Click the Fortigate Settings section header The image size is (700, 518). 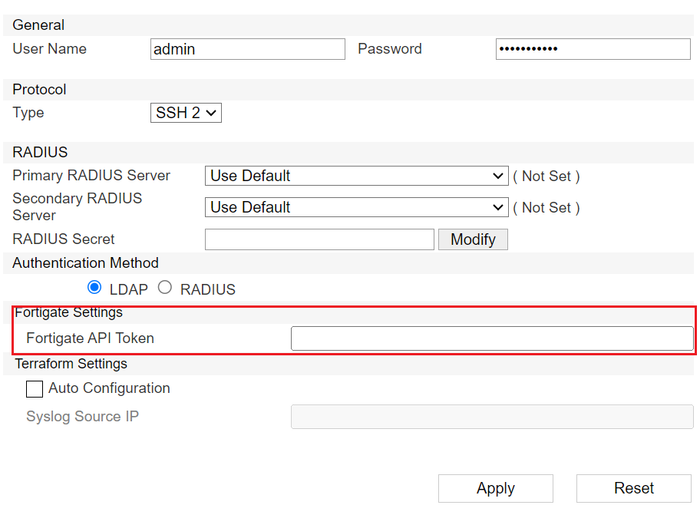tap(68, 313)
